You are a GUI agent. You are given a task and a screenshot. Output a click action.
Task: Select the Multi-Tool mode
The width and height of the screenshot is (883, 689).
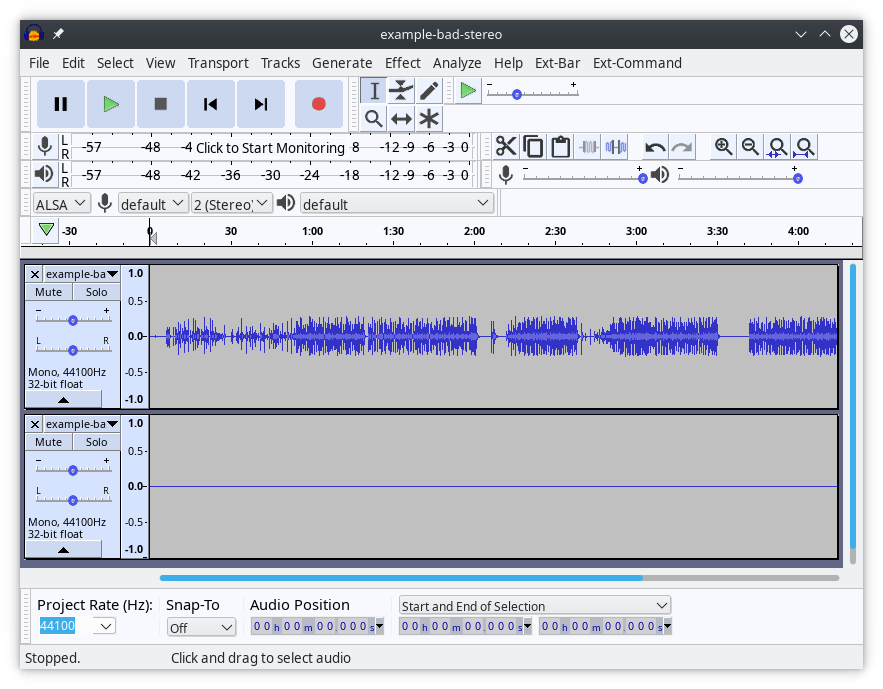[x=427, y=118]
